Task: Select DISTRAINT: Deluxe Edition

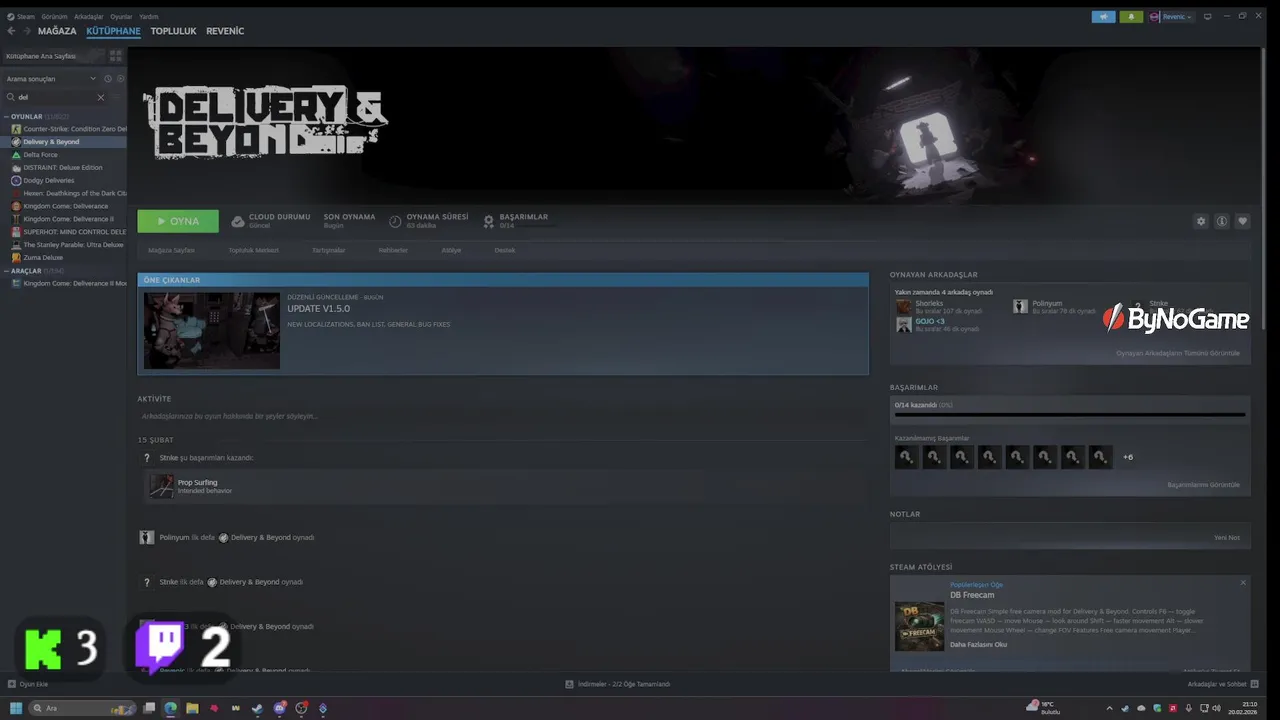Action: [x=65, y=168]
